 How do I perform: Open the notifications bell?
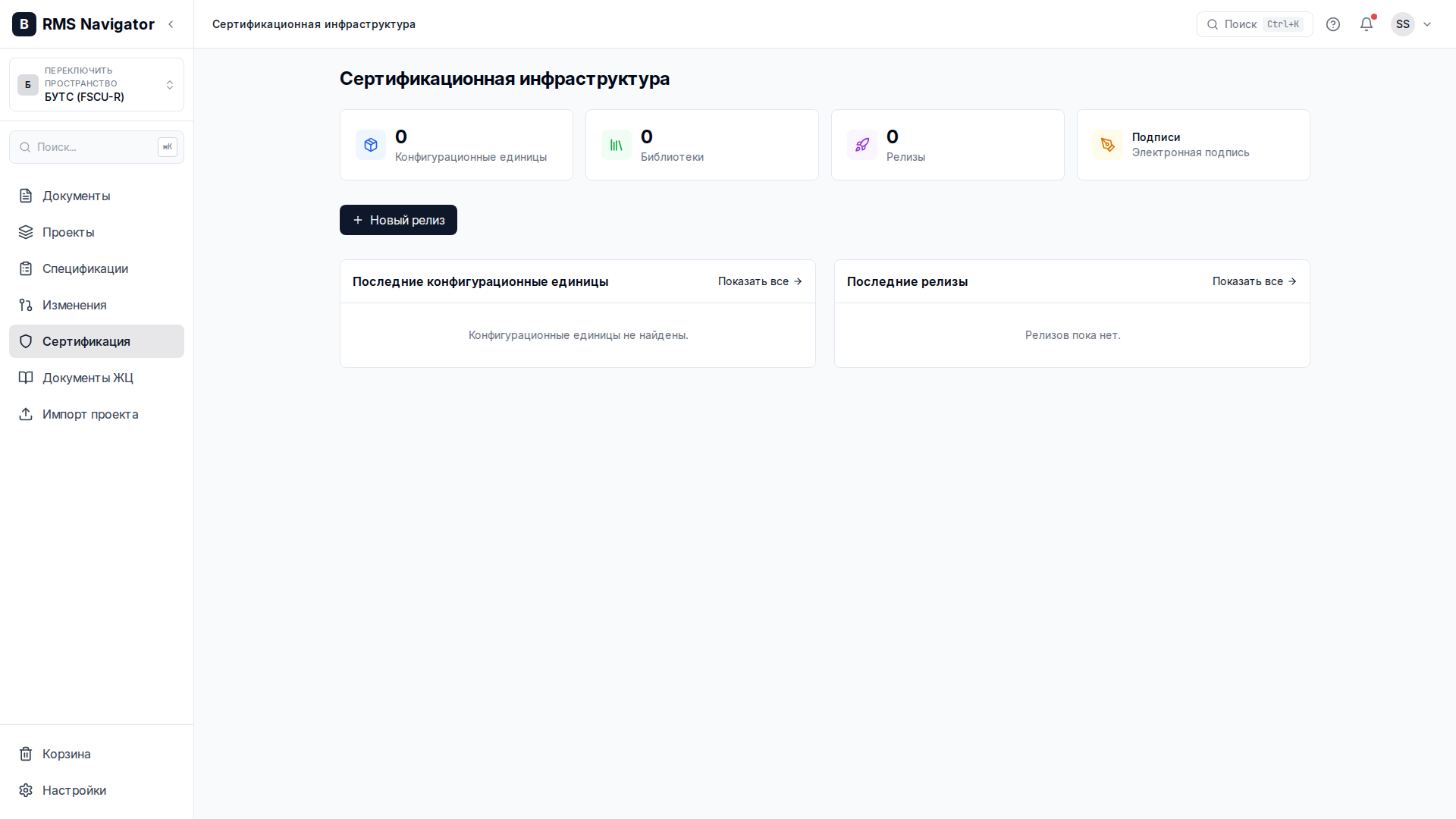1367,24
